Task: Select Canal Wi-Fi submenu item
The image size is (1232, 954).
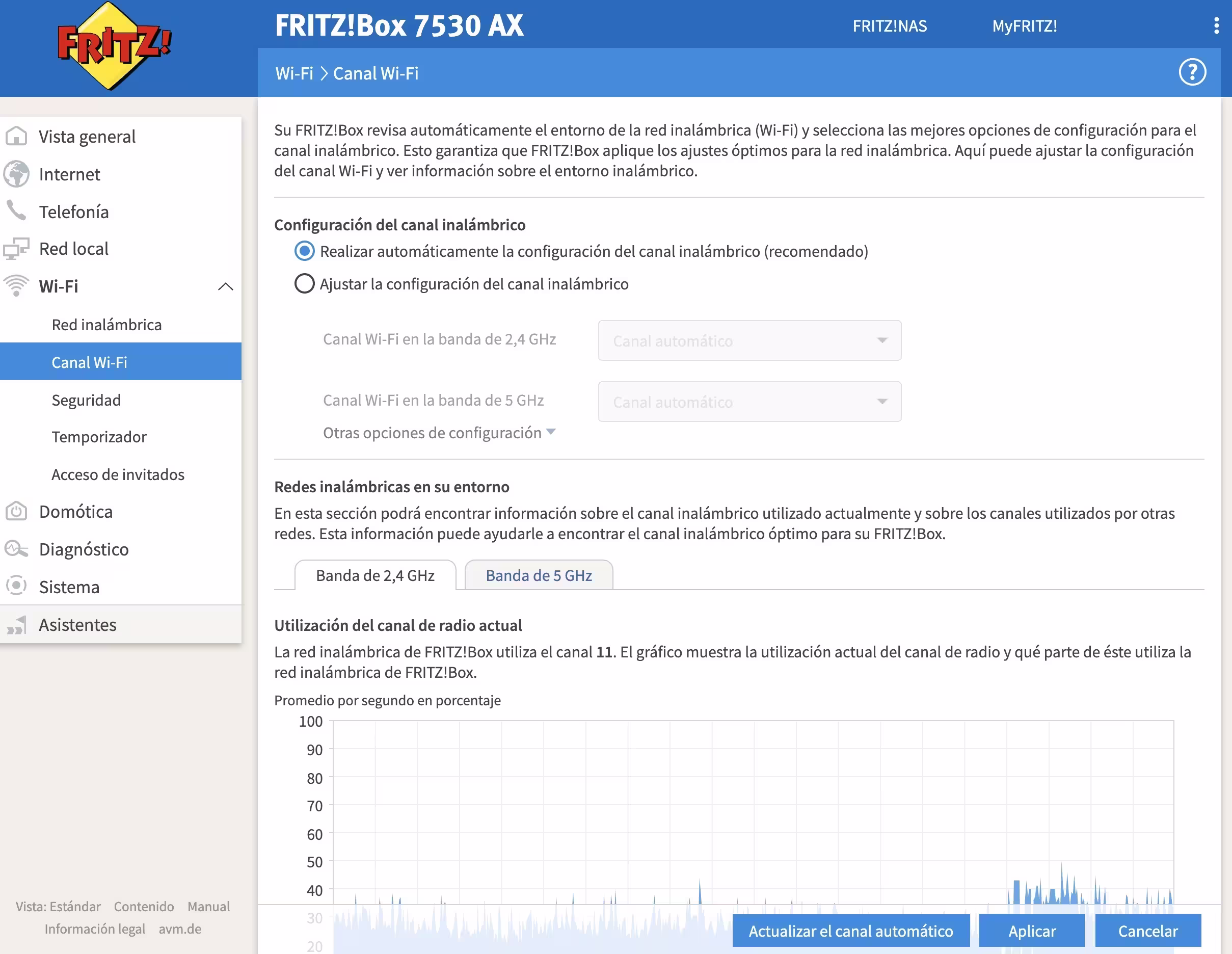Action: point(121,362)
